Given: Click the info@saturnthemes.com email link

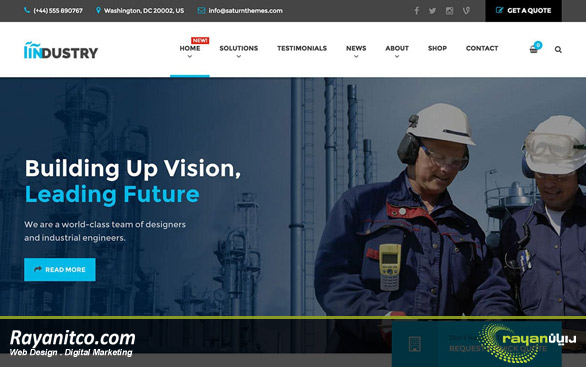Looking at the screenshot, I should (246, 11).
